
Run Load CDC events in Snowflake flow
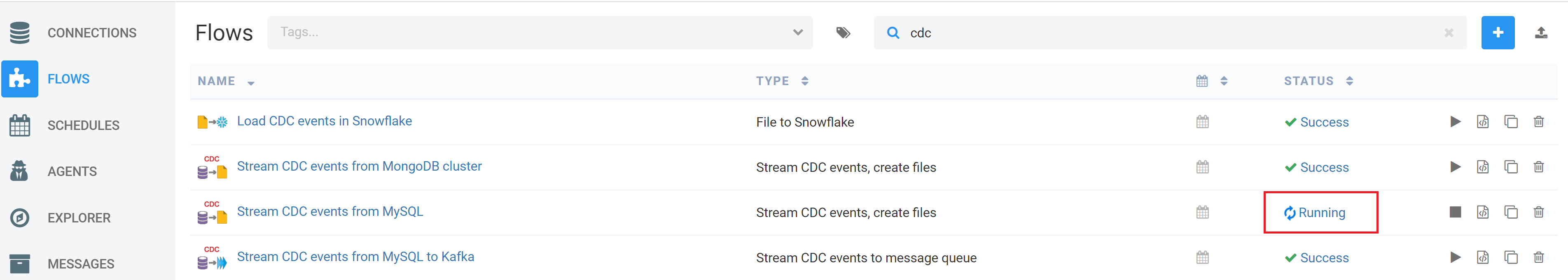(x=1455, y=122)
